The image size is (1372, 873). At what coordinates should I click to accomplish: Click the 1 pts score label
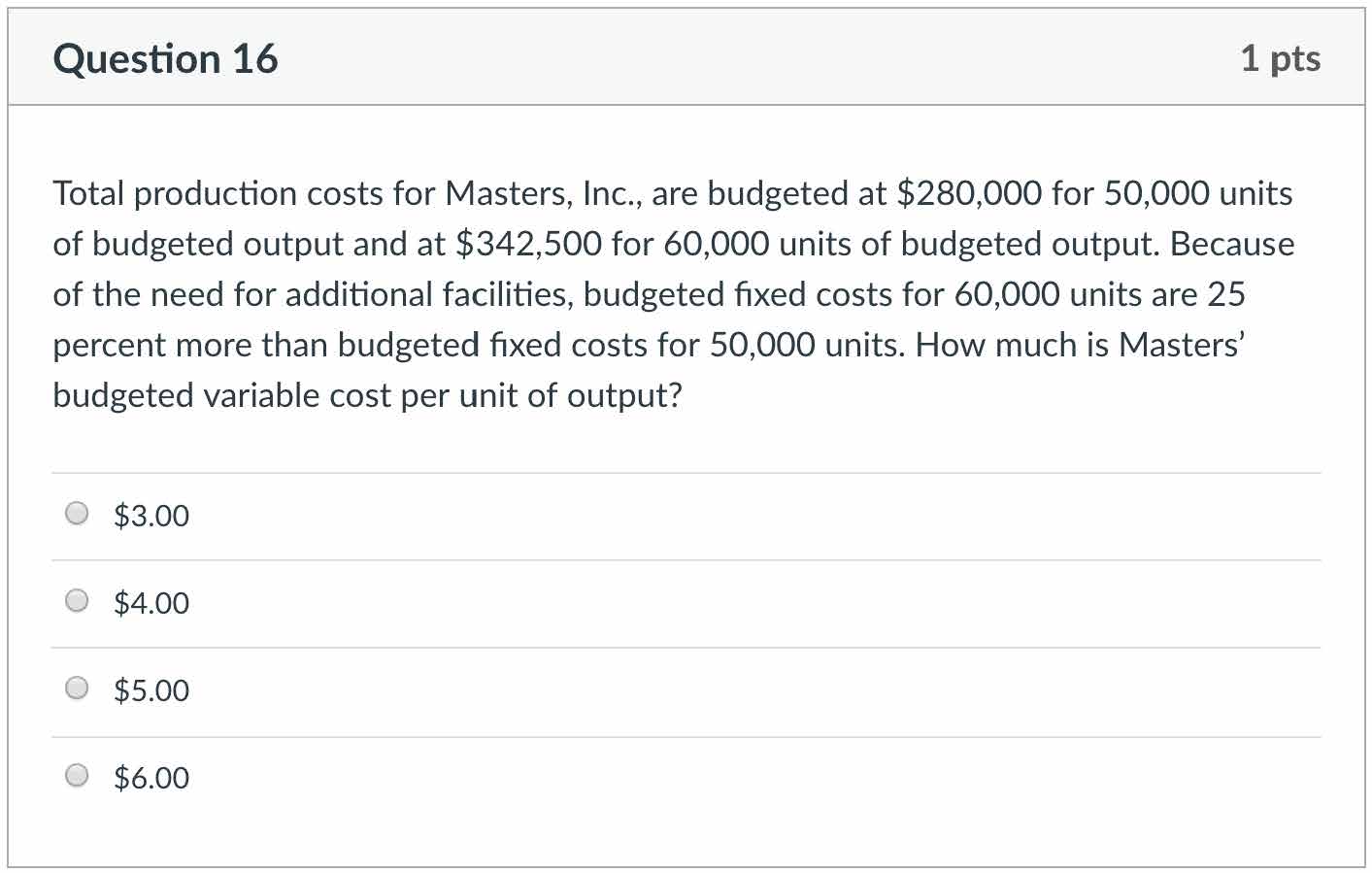(1280, 59)
